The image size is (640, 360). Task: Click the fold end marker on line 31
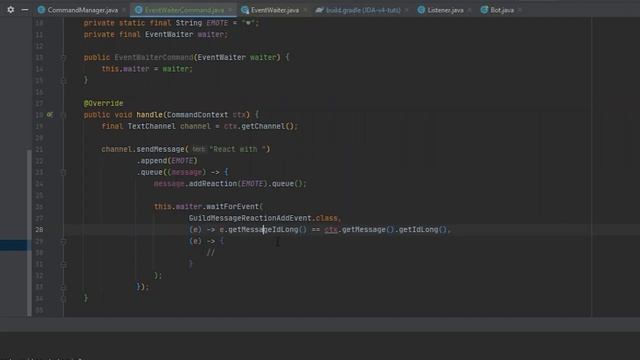point(63,264)
